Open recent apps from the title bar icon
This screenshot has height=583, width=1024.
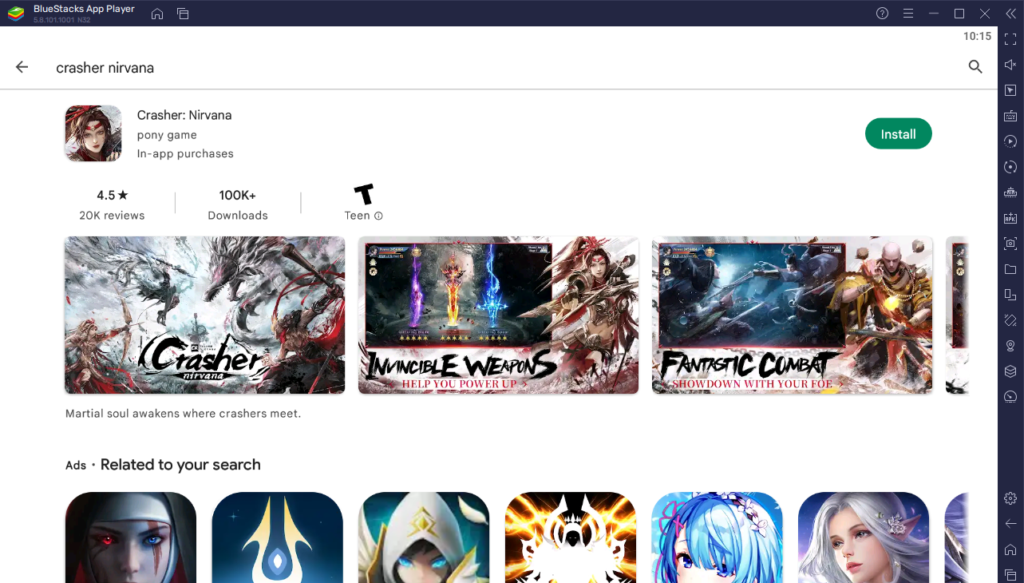(x=183, y=13)
